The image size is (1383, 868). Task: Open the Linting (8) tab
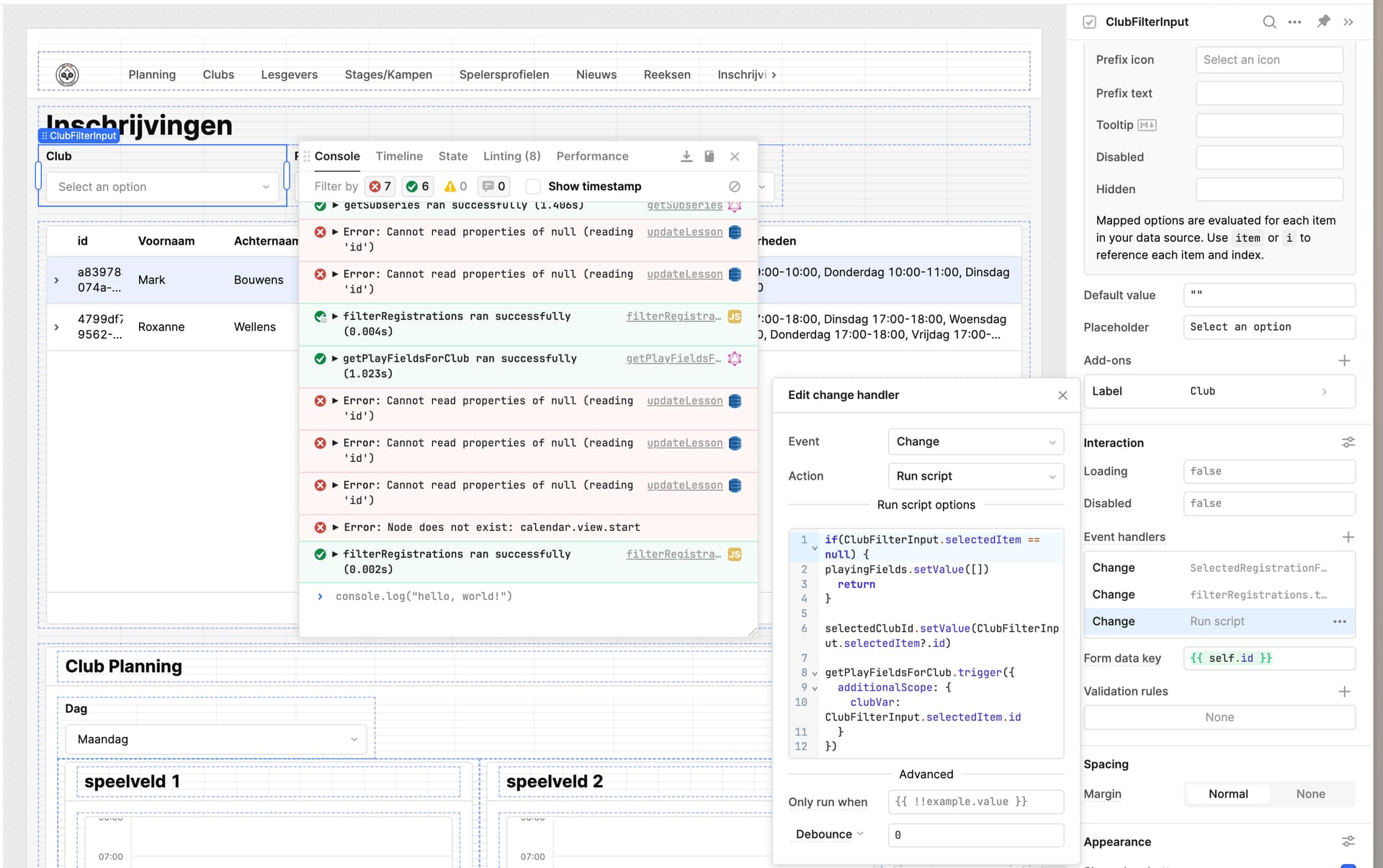[x=511, y=156]
